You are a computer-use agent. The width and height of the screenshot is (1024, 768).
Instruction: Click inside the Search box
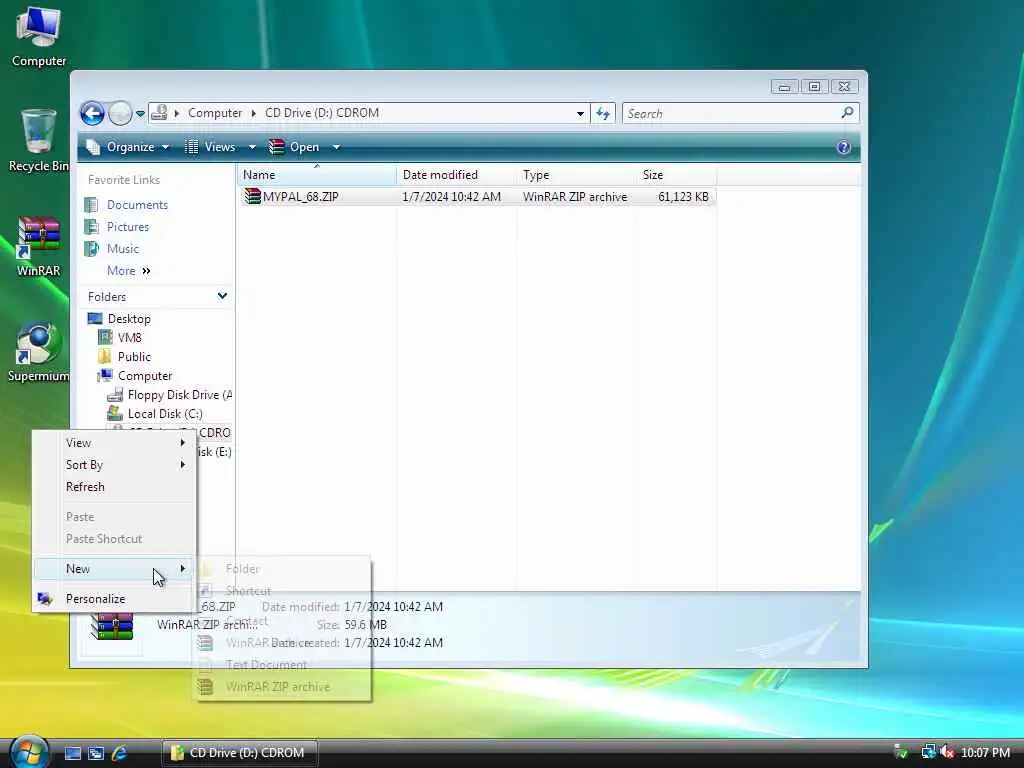click(x=731, y=114)
